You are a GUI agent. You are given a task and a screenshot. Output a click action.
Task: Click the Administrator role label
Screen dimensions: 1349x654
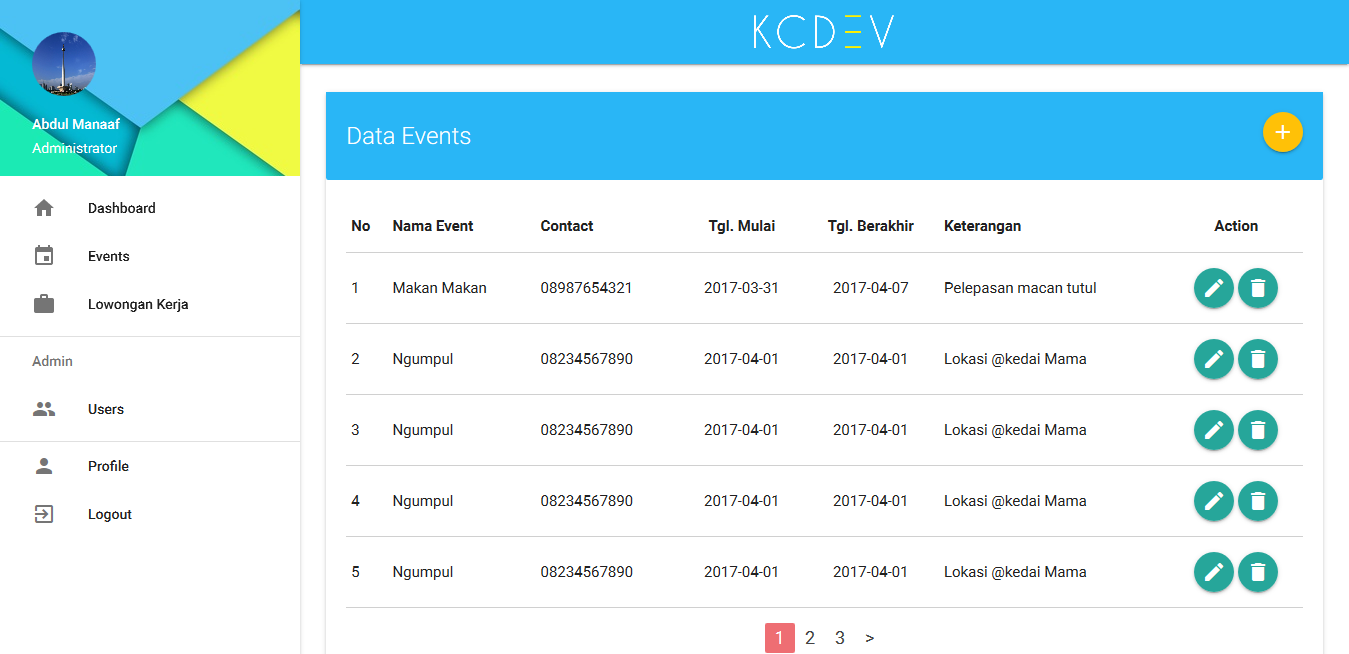[75, 148]
